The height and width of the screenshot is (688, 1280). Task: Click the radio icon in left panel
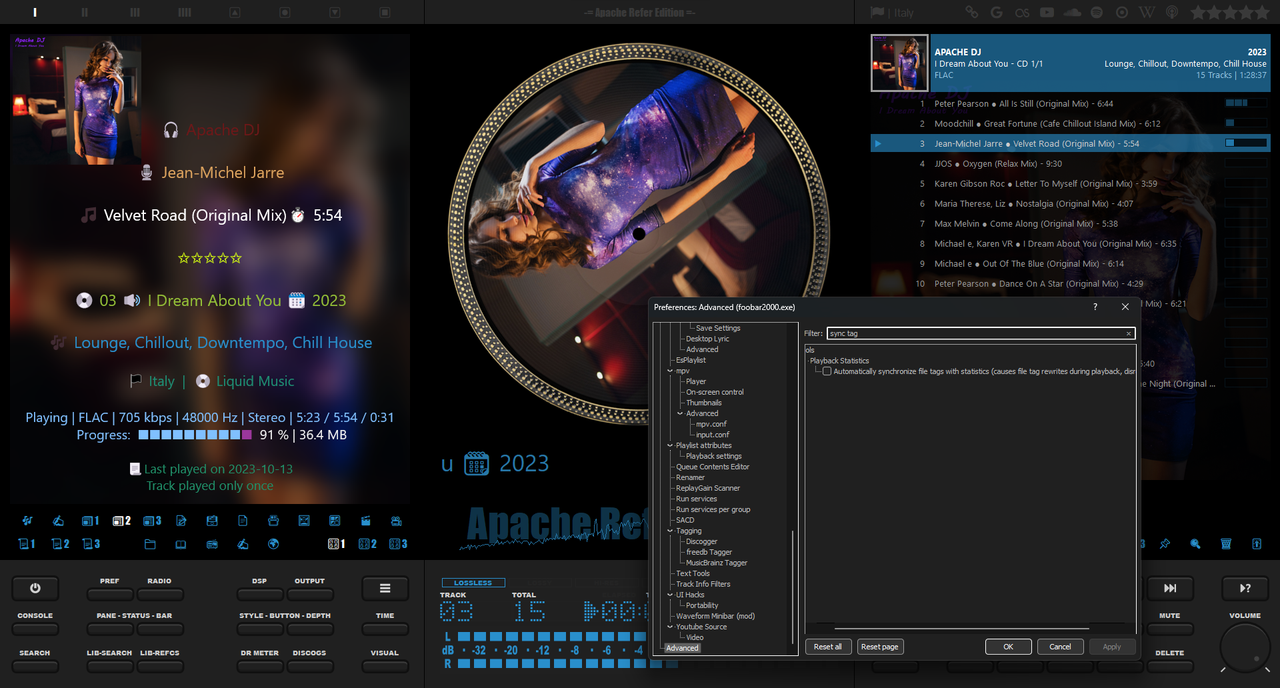point(212,544)
